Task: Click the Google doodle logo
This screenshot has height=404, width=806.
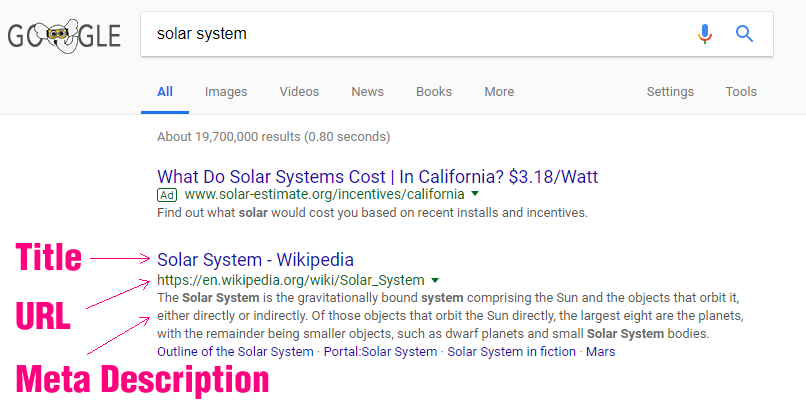Action: coord(64,36)
